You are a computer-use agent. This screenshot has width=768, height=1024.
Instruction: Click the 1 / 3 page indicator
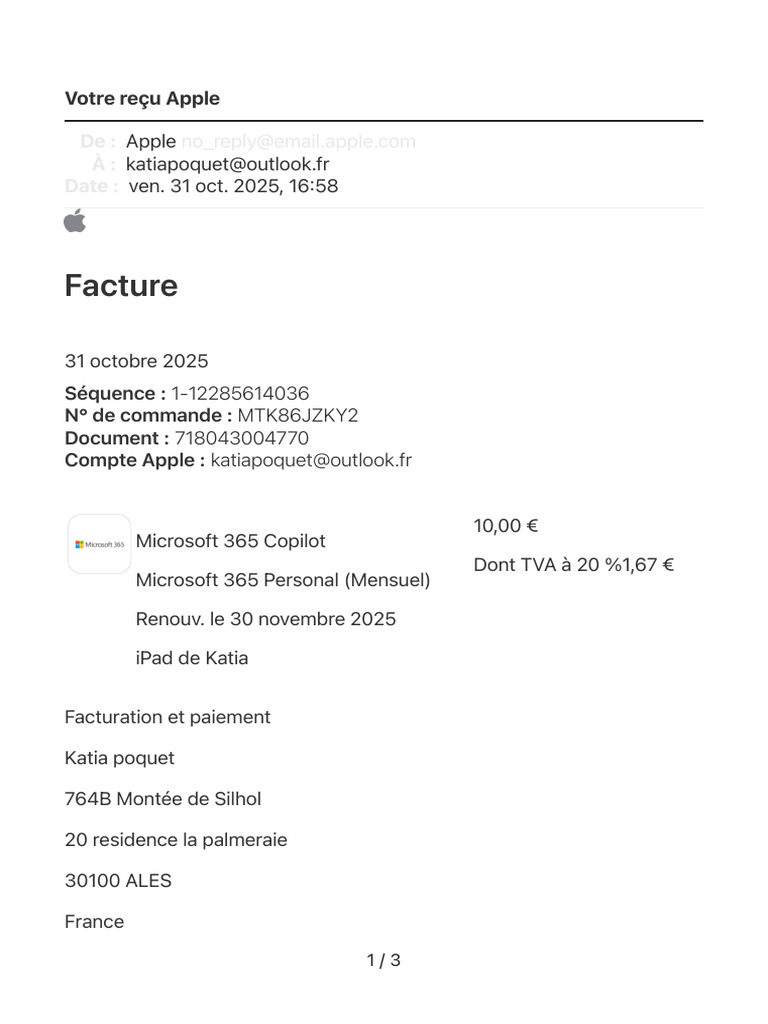click(x=384, y=960)
